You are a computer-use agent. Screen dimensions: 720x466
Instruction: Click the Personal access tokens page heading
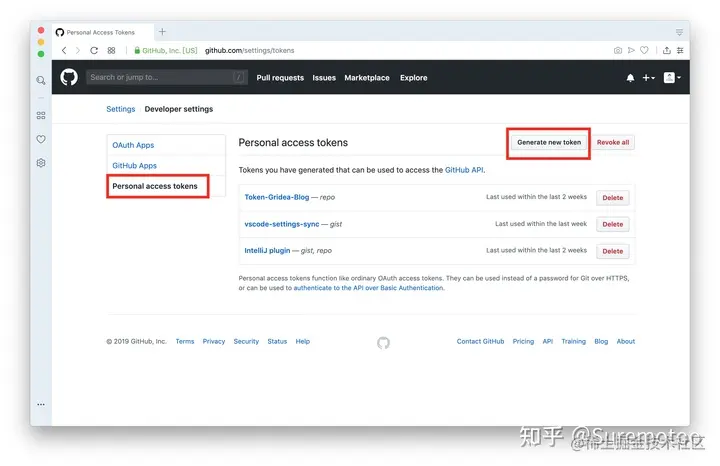[293, 143]
